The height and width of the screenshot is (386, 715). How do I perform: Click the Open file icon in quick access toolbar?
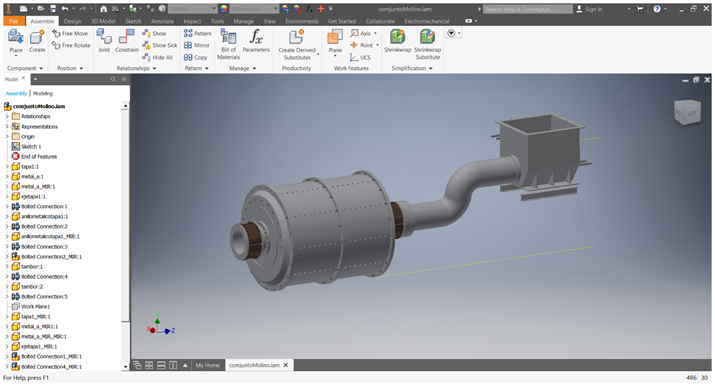(41, 9)
